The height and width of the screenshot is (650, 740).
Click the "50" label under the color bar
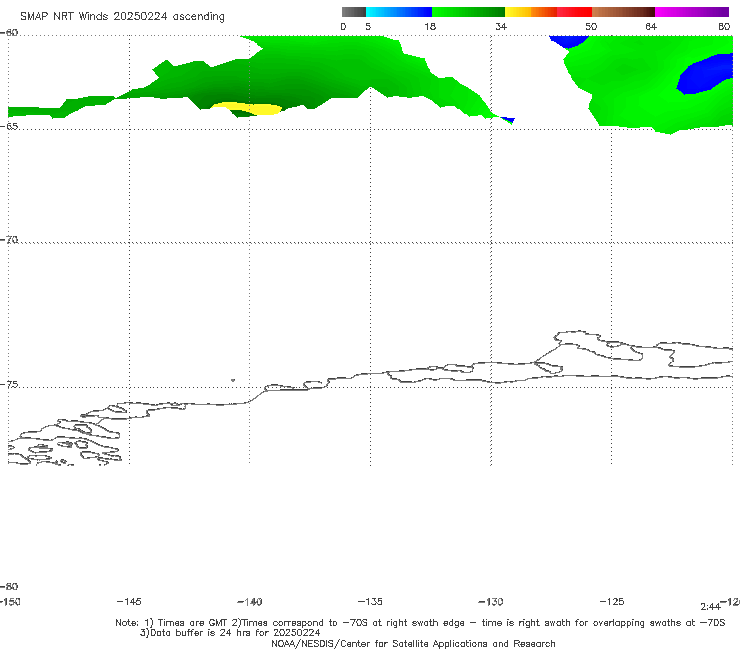(591, 27)
